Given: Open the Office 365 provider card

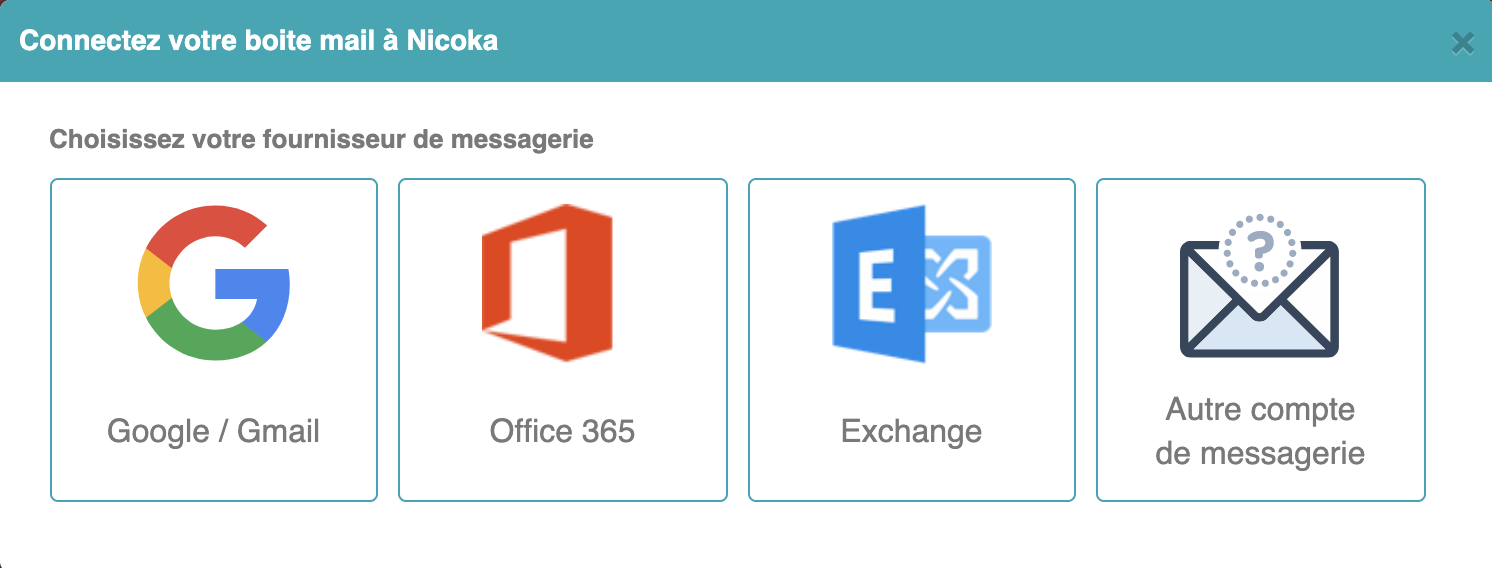Looking at the screenshot, I should (563, 340).
